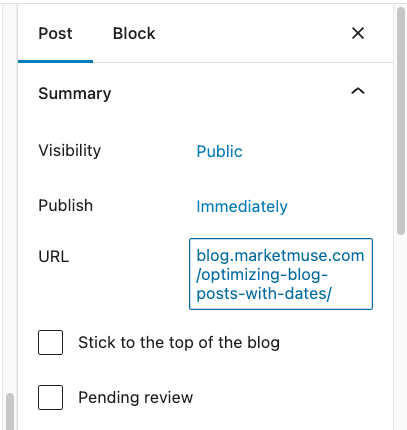Click the 'posts-with-dates/' slug text

tap(264, 294)
